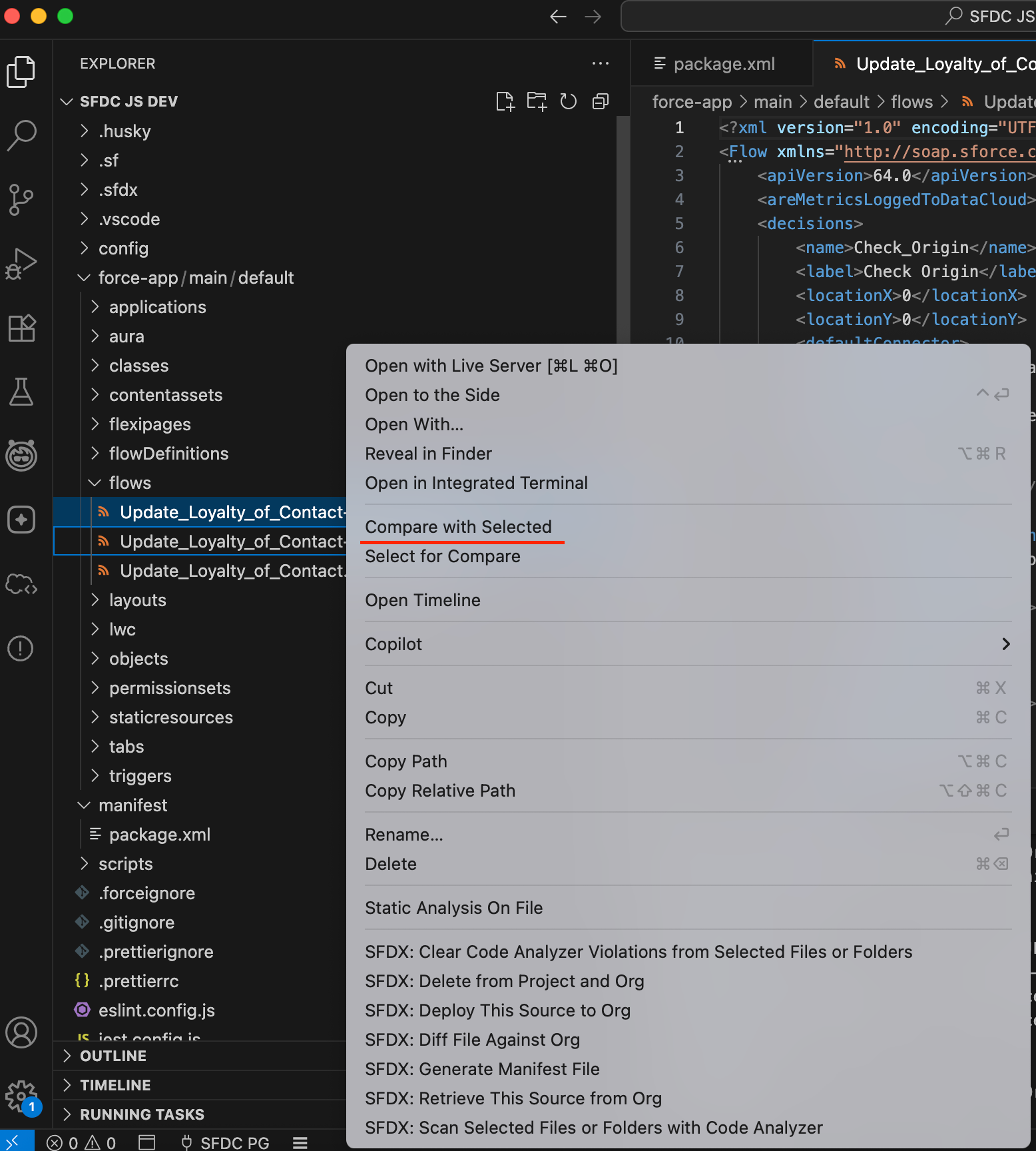
Task: Open the Extensions view
Action: click(x=21, y=328)
